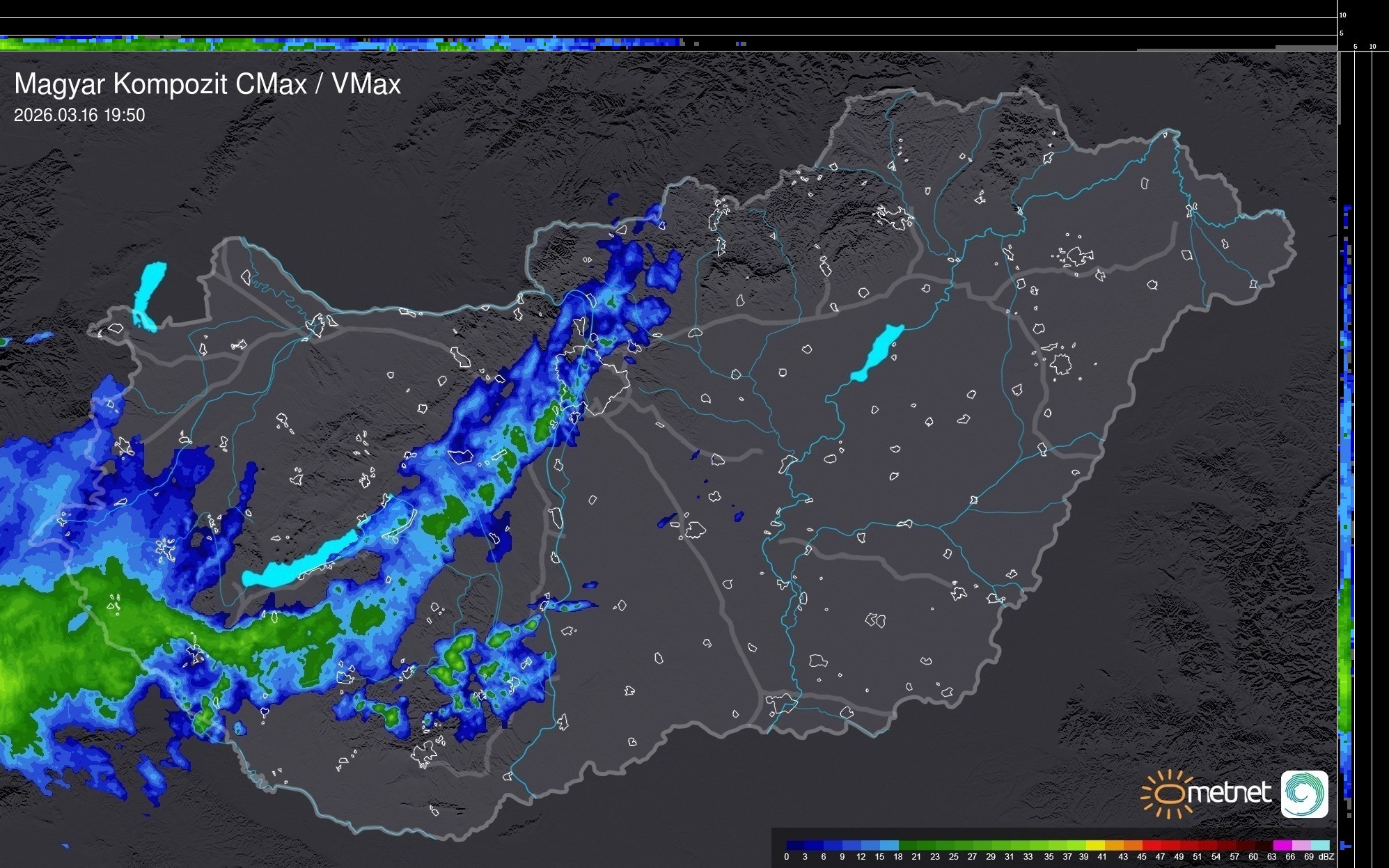Click the pale cyan 69 dBZ swatch
Image resolution: width=1389 pixels, height=868 pixels.
(1320, 845)
